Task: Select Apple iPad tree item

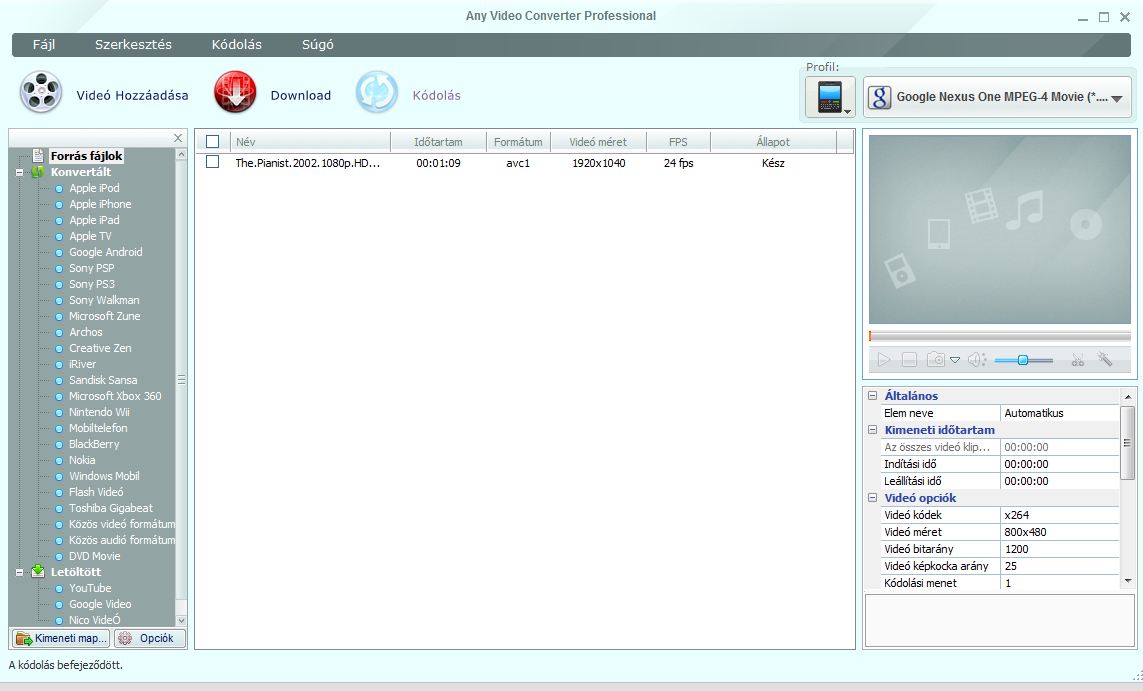Action: tap(94, 220)
